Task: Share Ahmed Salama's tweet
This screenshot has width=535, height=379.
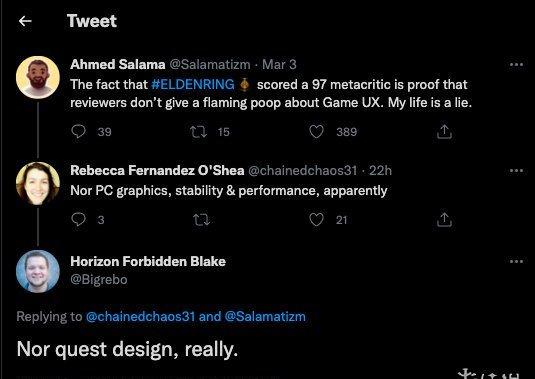Action: (x=444, y=132)
